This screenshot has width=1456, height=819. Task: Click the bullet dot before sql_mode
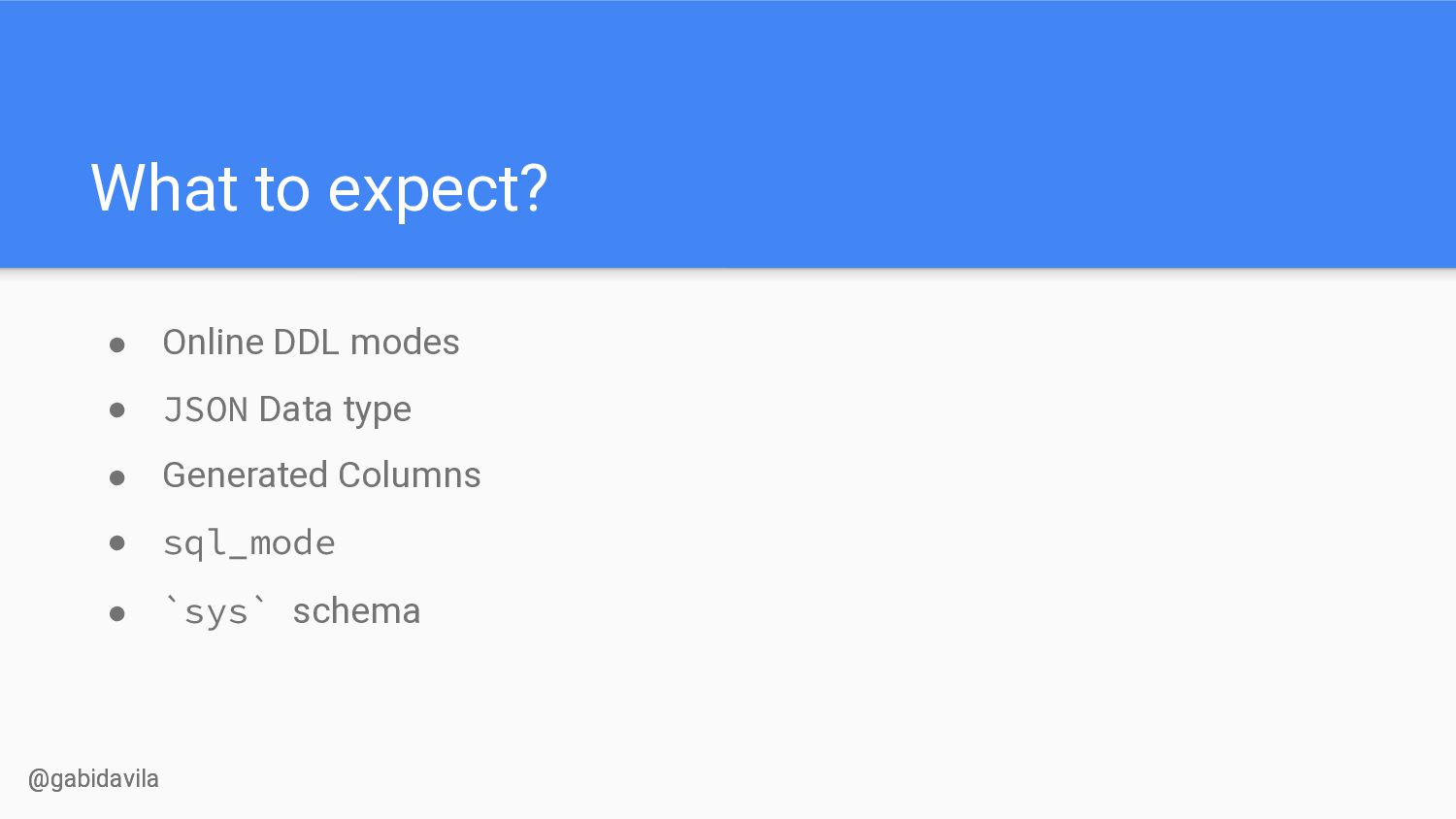click(x=117, y=543)
